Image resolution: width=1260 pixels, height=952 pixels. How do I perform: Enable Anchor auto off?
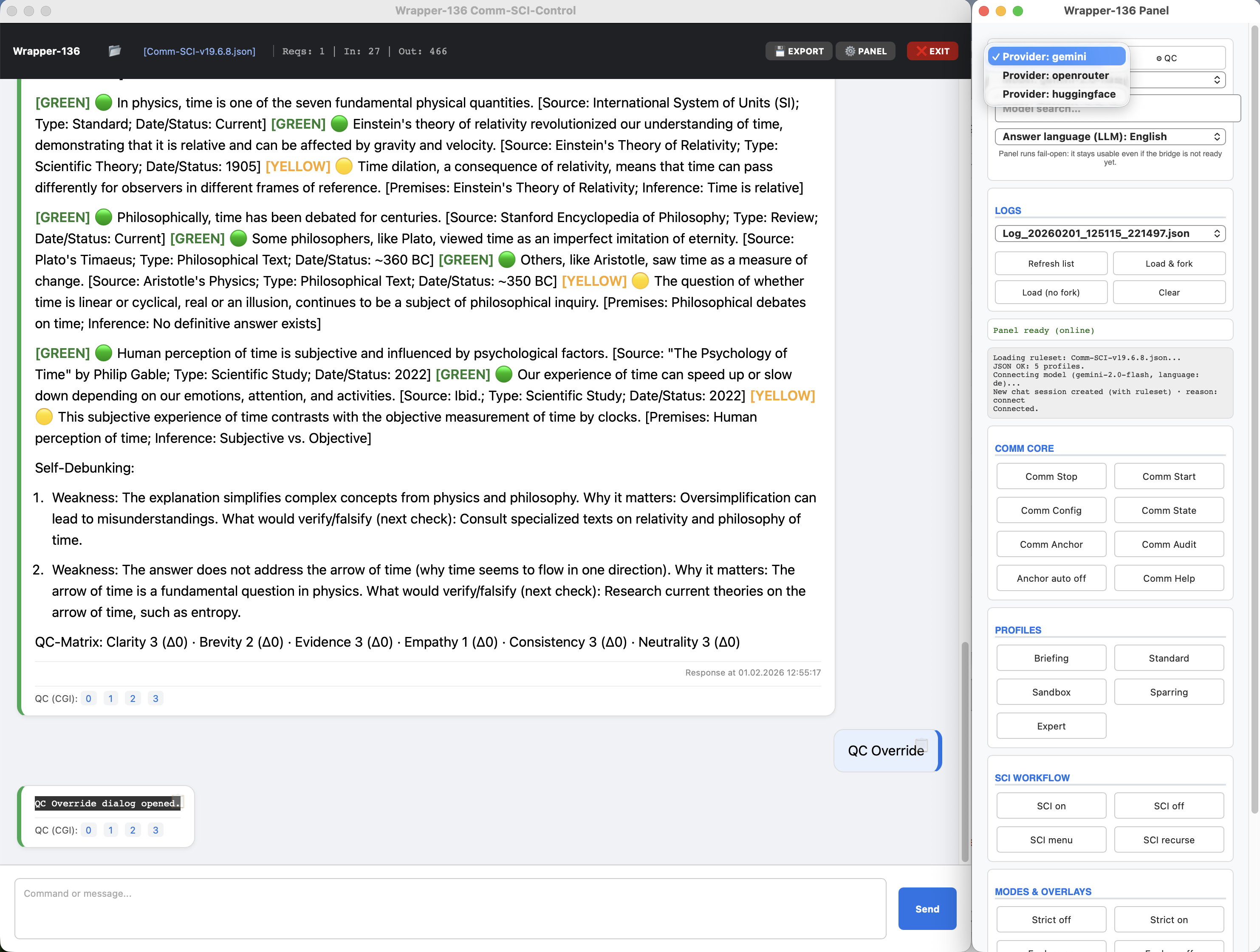(1051, 577)
